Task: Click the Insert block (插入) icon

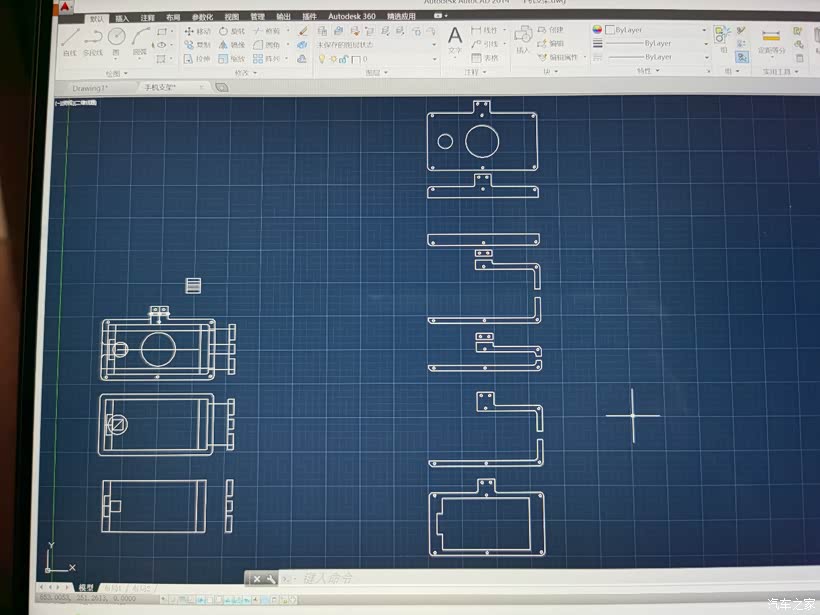Action: point(523,38)
